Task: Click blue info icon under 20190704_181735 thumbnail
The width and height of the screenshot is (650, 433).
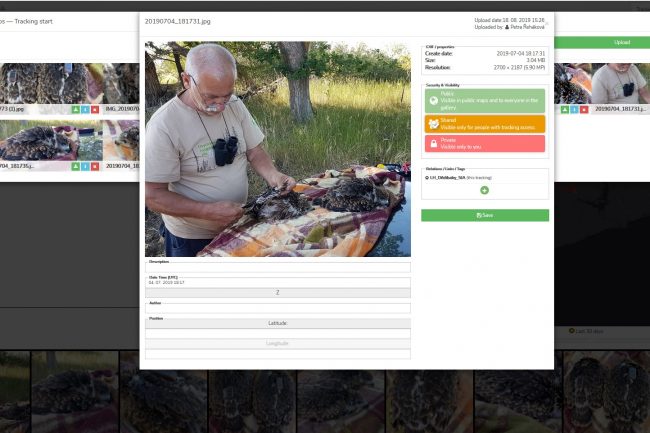Action: pyautogui.click(x=85, y=166)
